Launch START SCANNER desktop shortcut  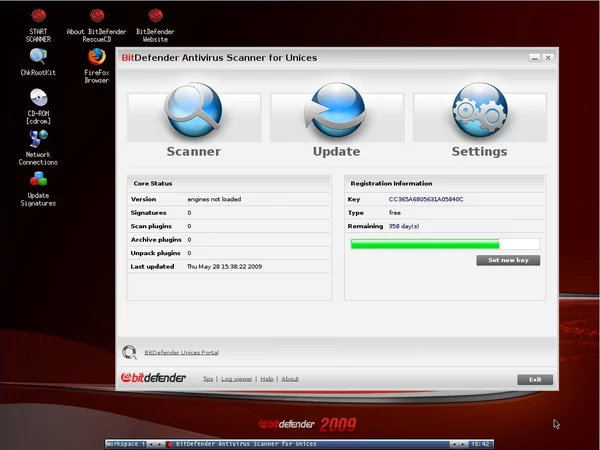(38, 26)
